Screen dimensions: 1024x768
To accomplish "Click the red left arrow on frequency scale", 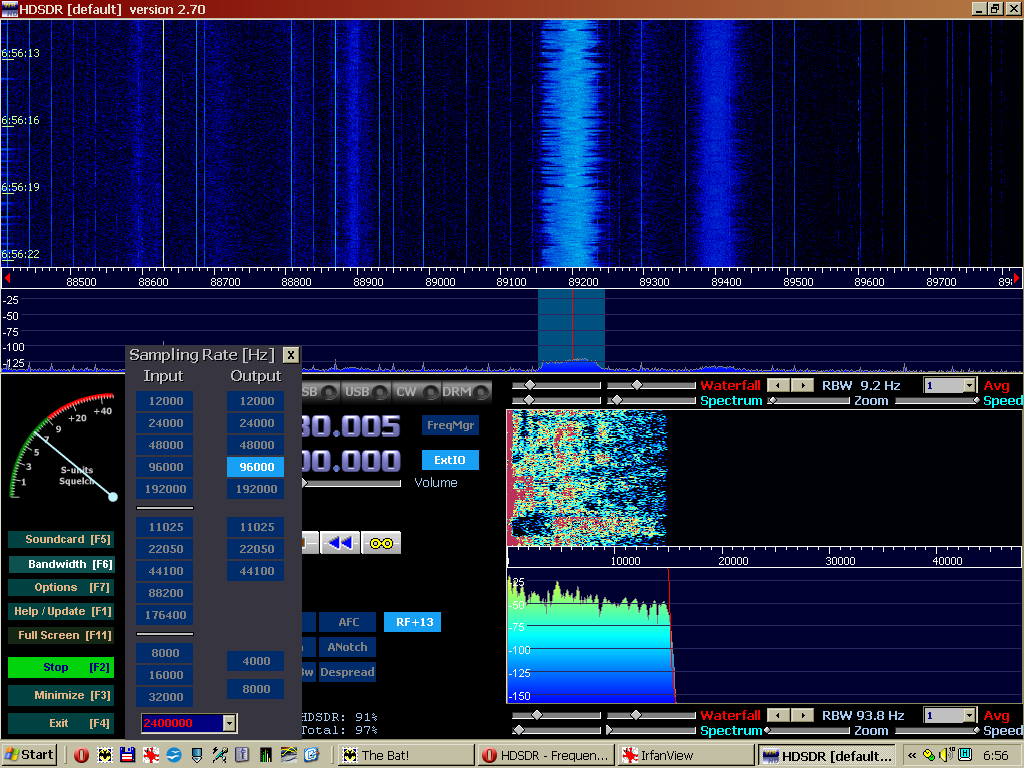I will pyautogui.click(x=7, y=279).
